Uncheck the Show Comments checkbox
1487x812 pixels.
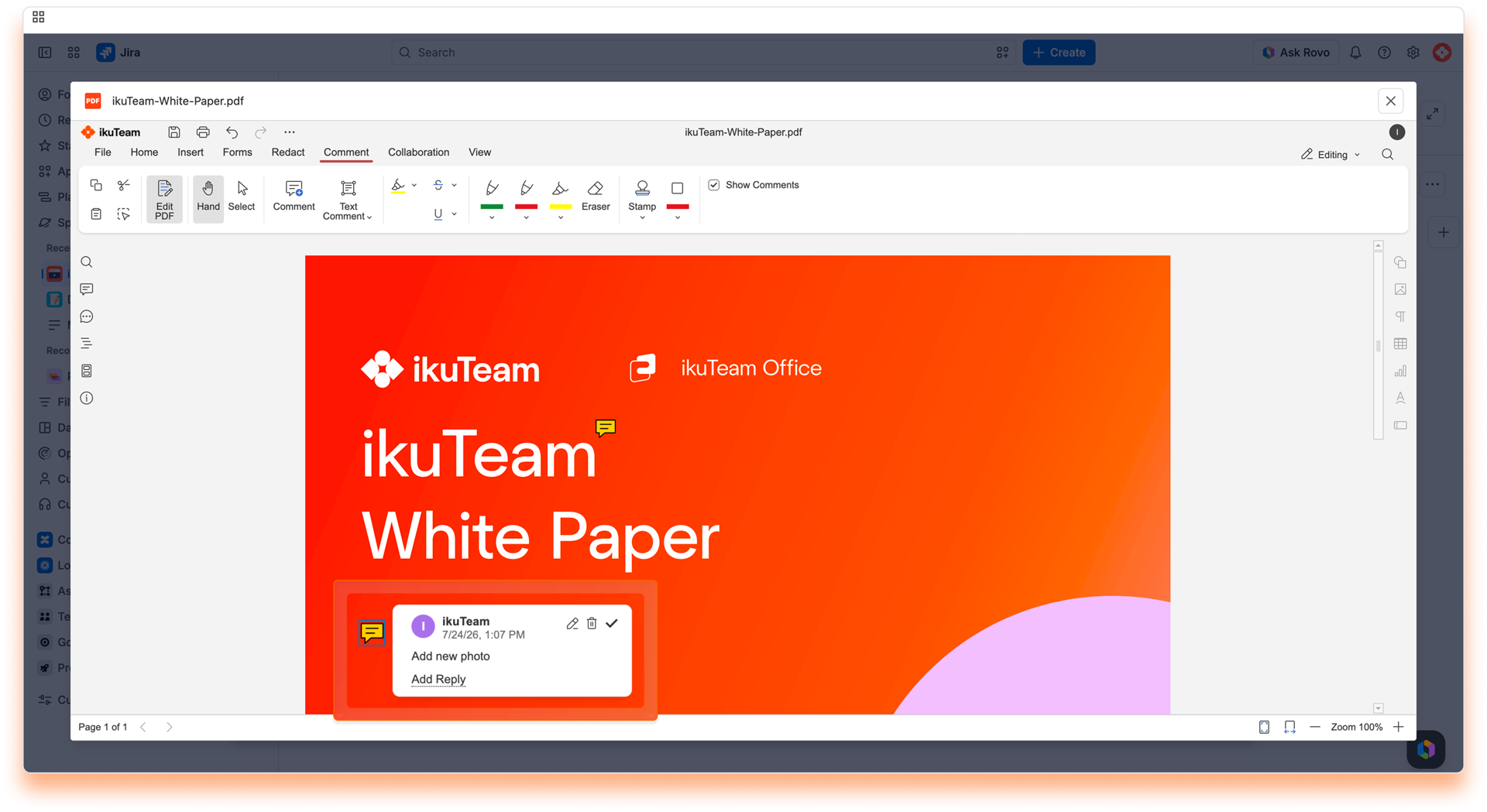coord(714,185)
